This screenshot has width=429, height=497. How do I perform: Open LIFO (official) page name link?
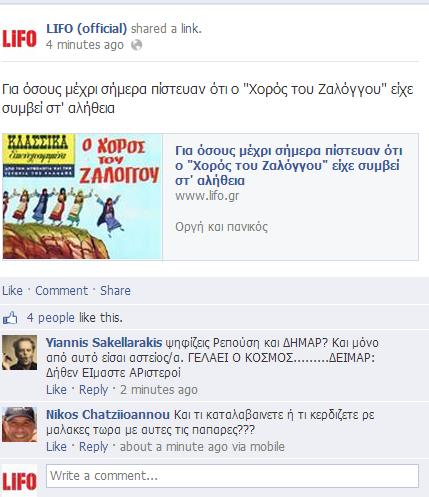87,29
